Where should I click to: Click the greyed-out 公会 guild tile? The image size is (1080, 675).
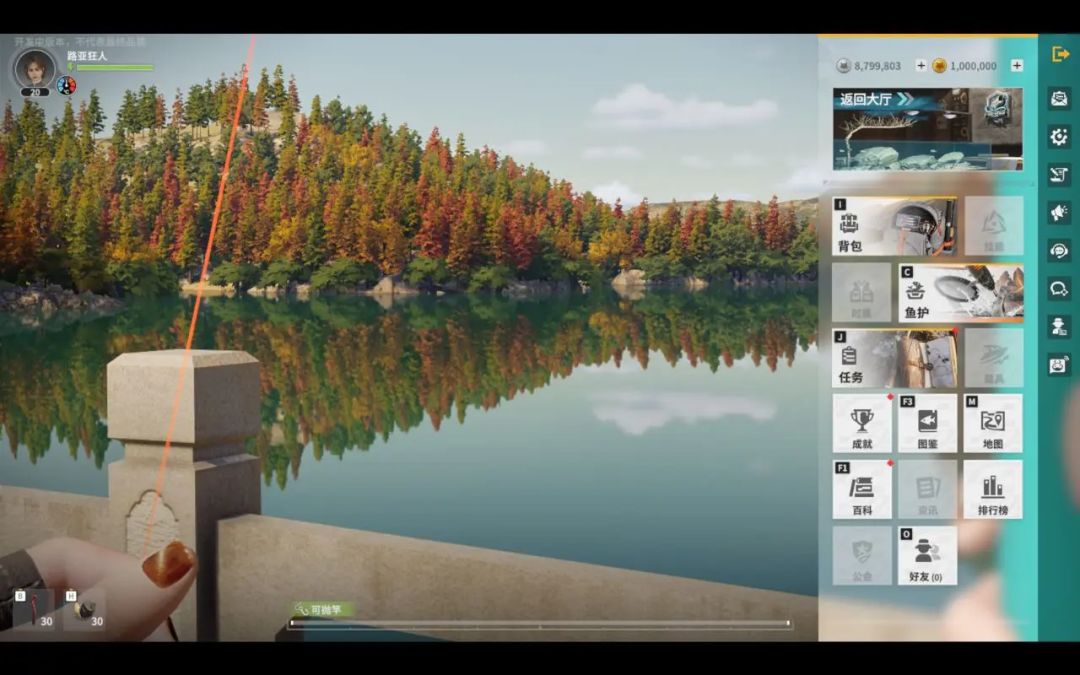click(x=862, y=556)
